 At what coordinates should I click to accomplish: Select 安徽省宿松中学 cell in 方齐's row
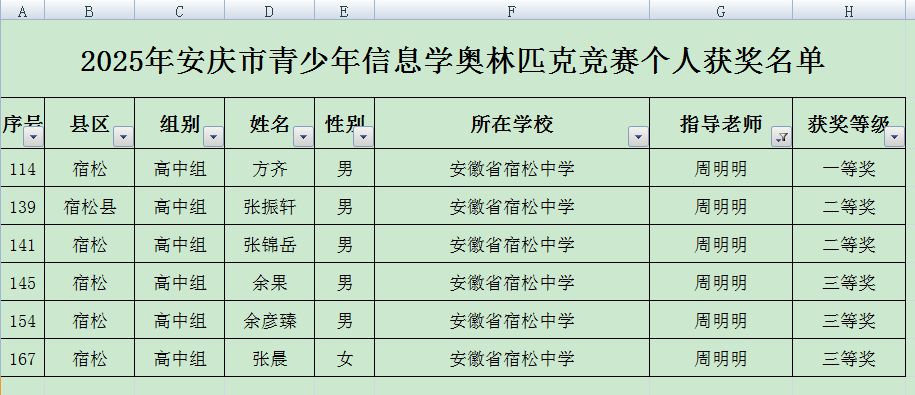pos(512,168)
